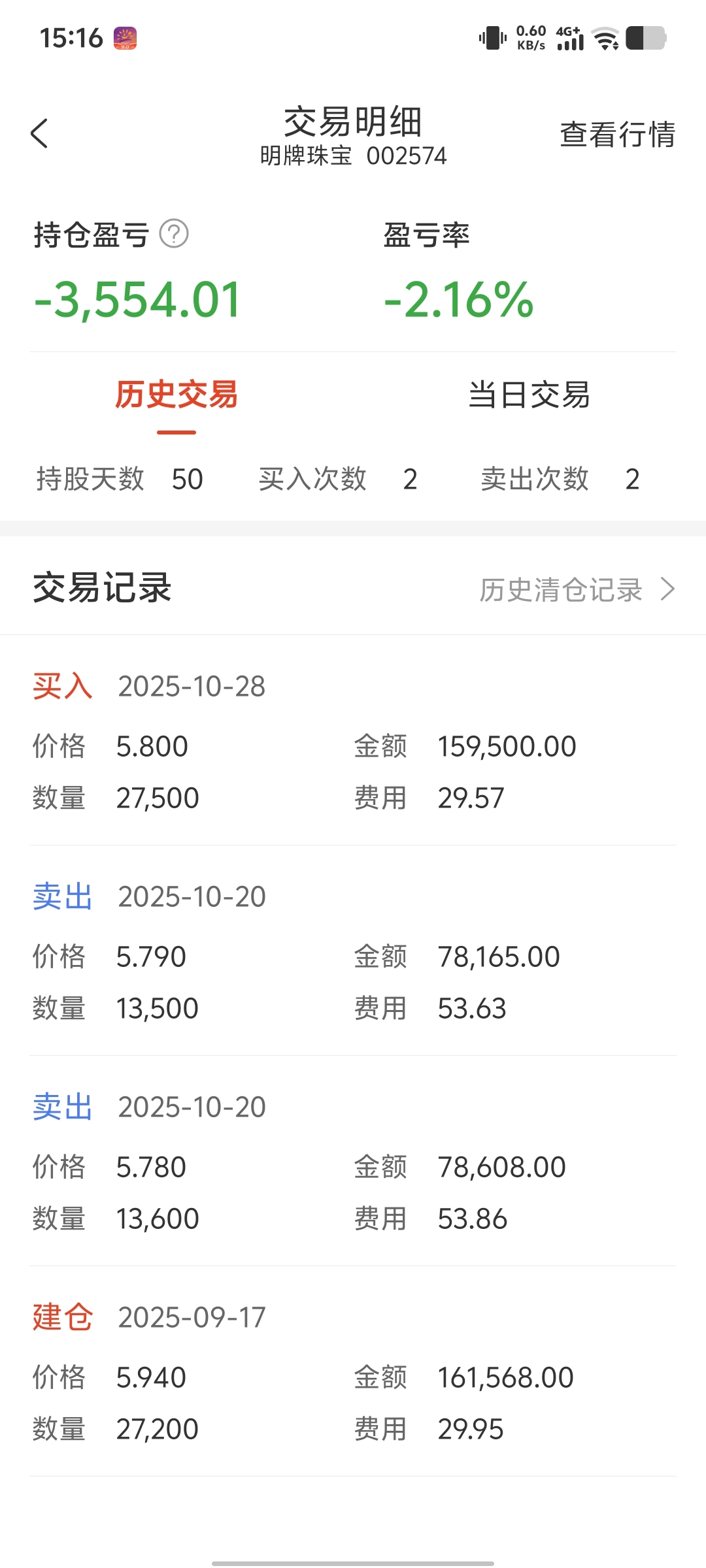This screenshot has height=1568, width=706.
Task: Tap the 明牌珠宝 002574 stock subtitle
Action: [353, 156]
